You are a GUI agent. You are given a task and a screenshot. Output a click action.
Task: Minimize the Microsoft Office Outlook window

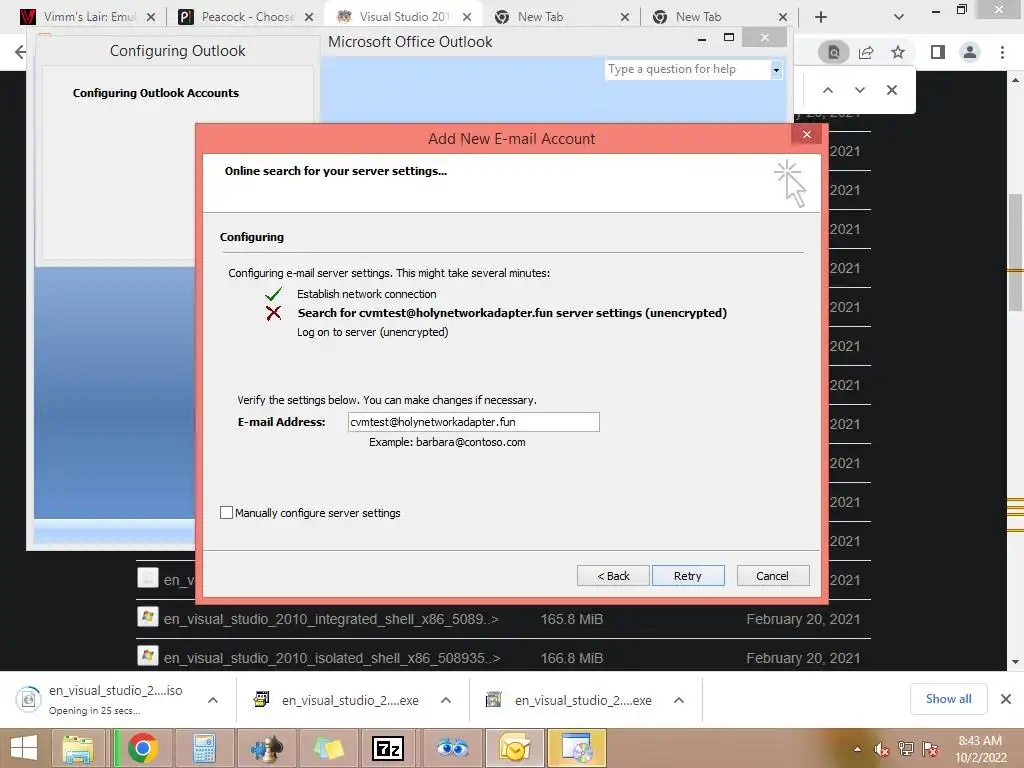tap(702, 39)
